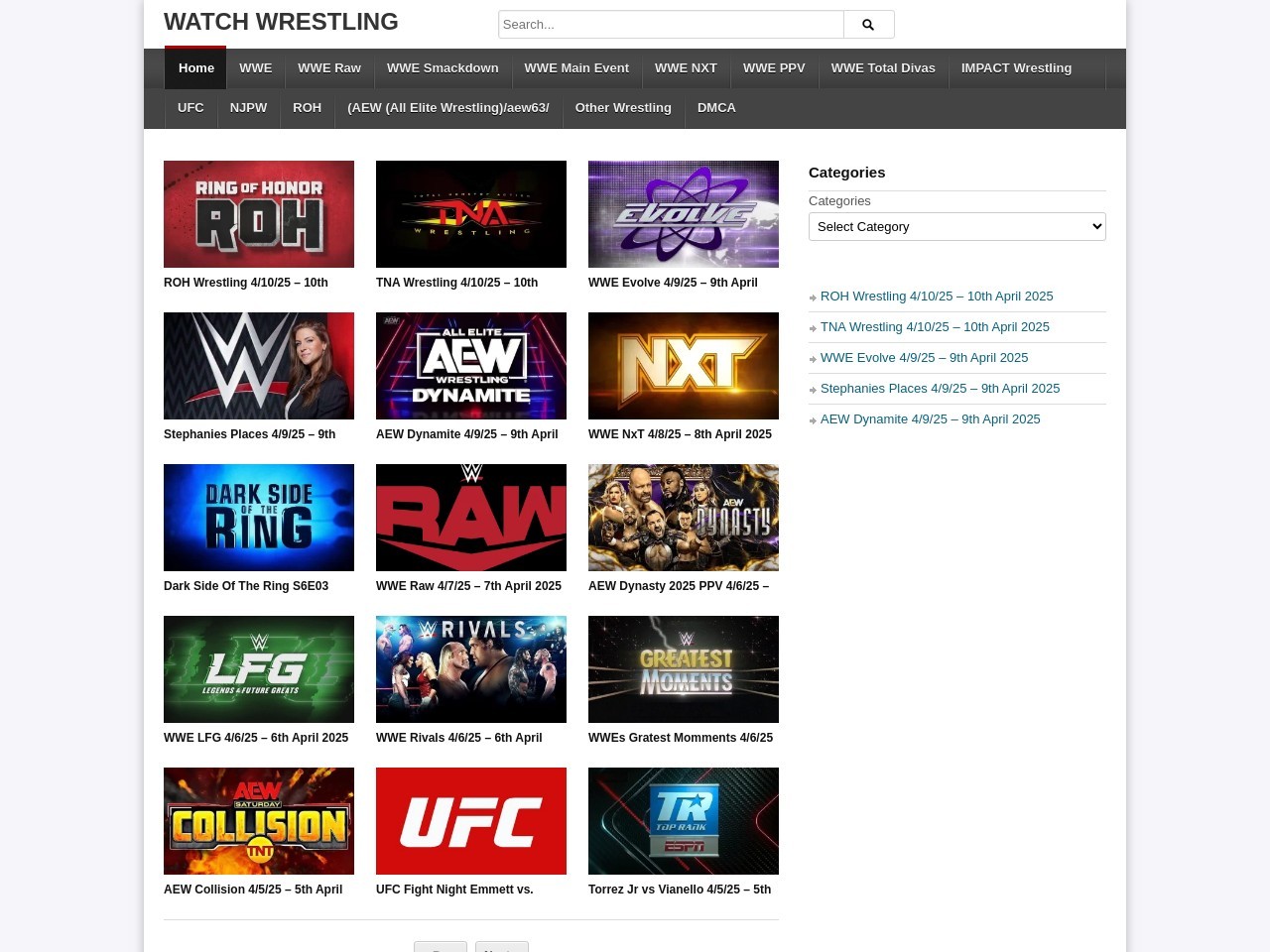Click ROH Wrestling 4/10/25 post title under thumbnail

246,283
